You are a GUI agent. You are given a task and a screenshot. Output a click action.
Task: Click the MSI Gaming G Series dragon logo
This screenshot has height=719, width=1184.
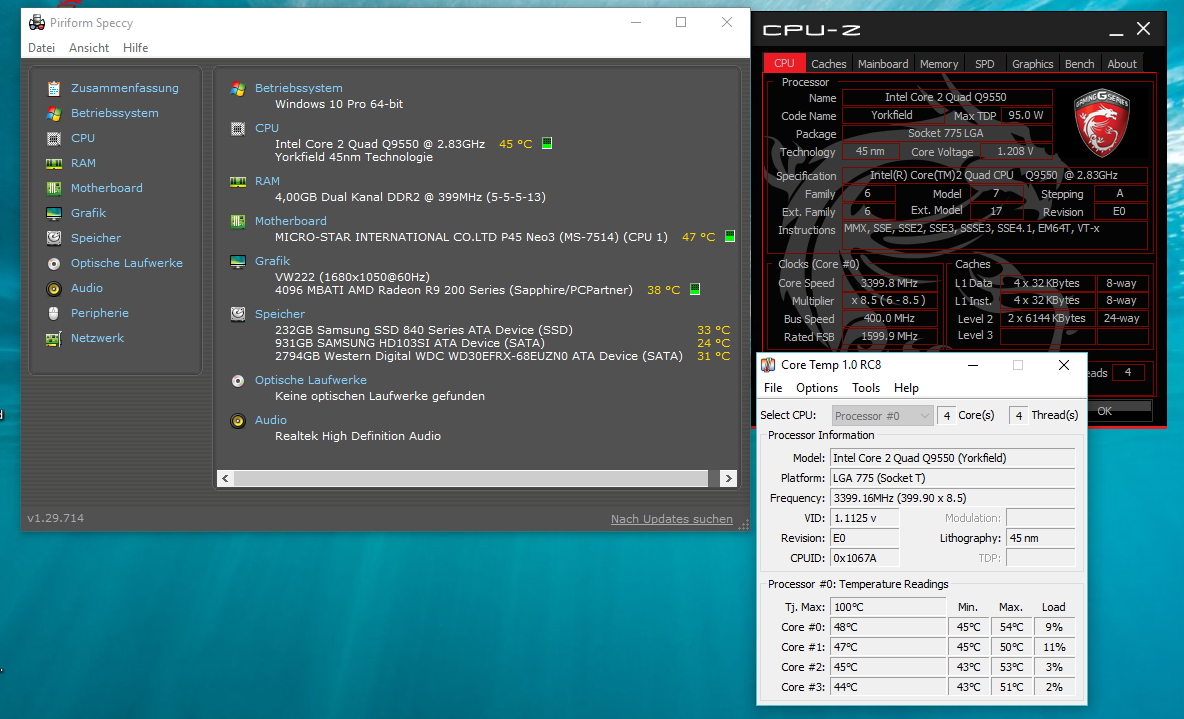pyautogui.click(x=1102, y=122)
